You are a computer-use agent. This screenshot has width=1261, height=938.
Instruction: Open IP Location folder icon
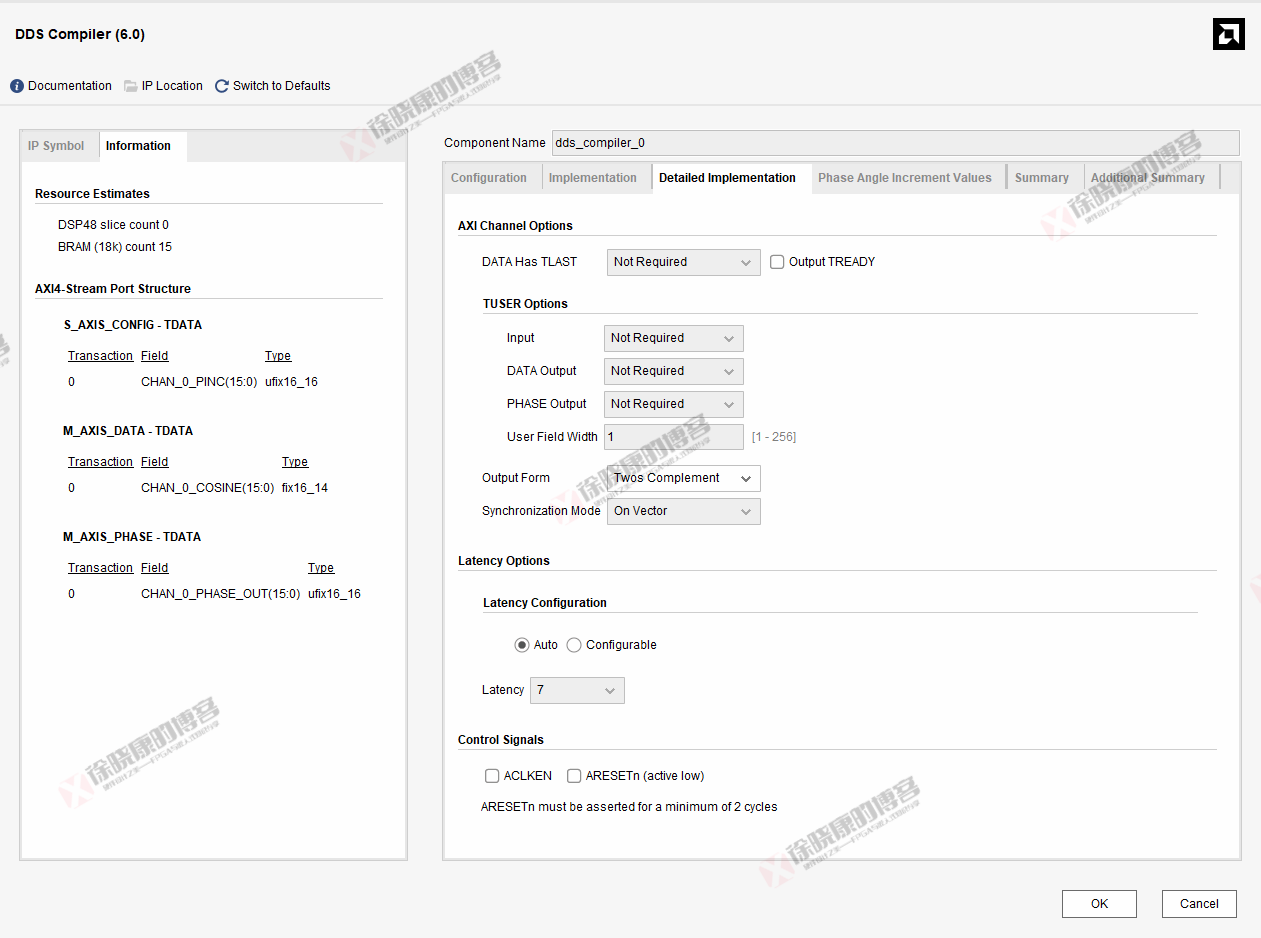131,86
